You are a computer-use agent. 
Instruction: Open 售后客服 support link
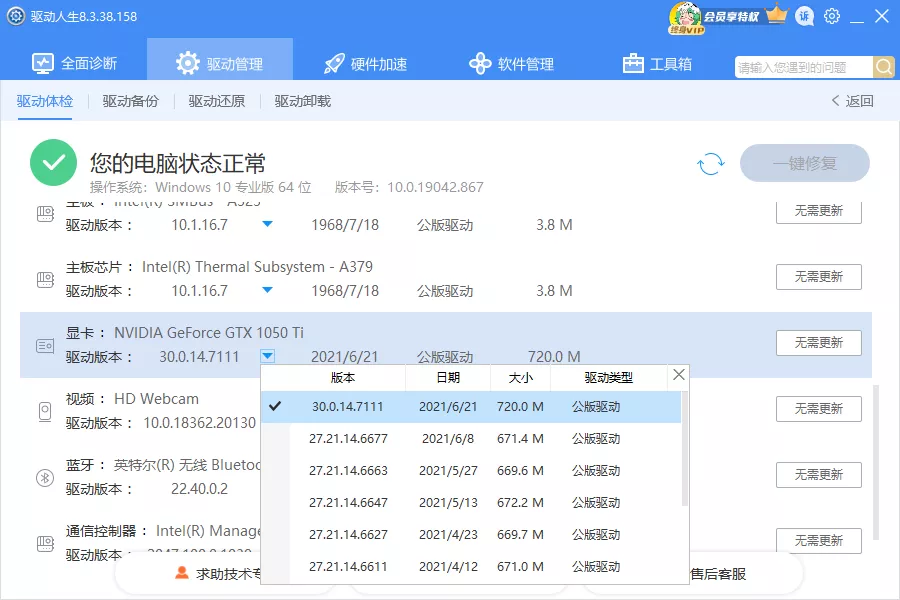point(718,574)
